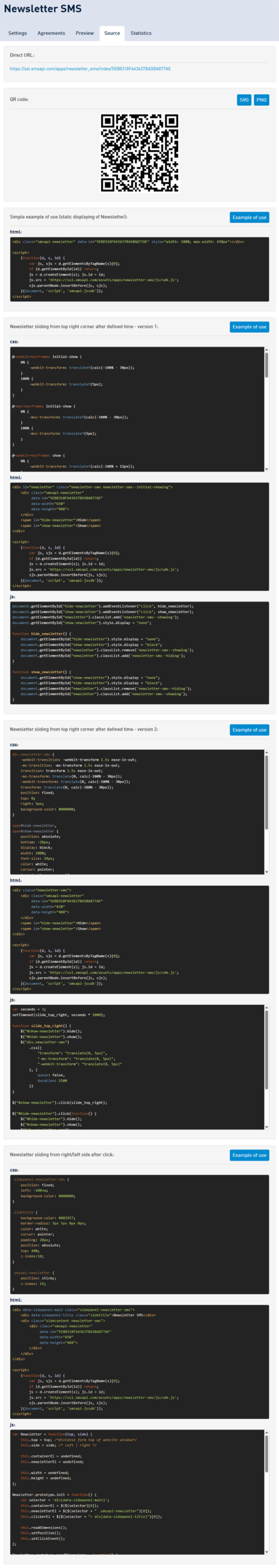
Task: Open Example of use for right/left side click
Action: coord(249,1155)
